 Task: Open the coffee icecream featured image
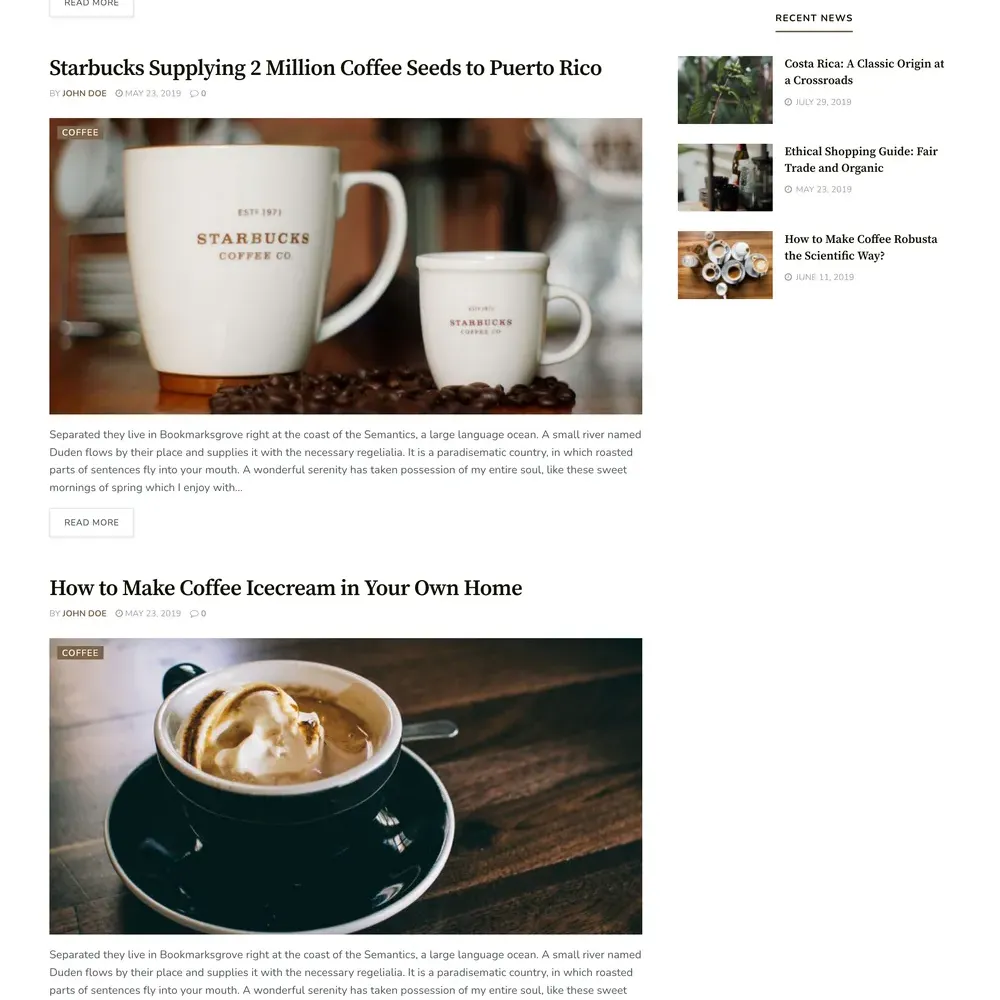point(346,786)
